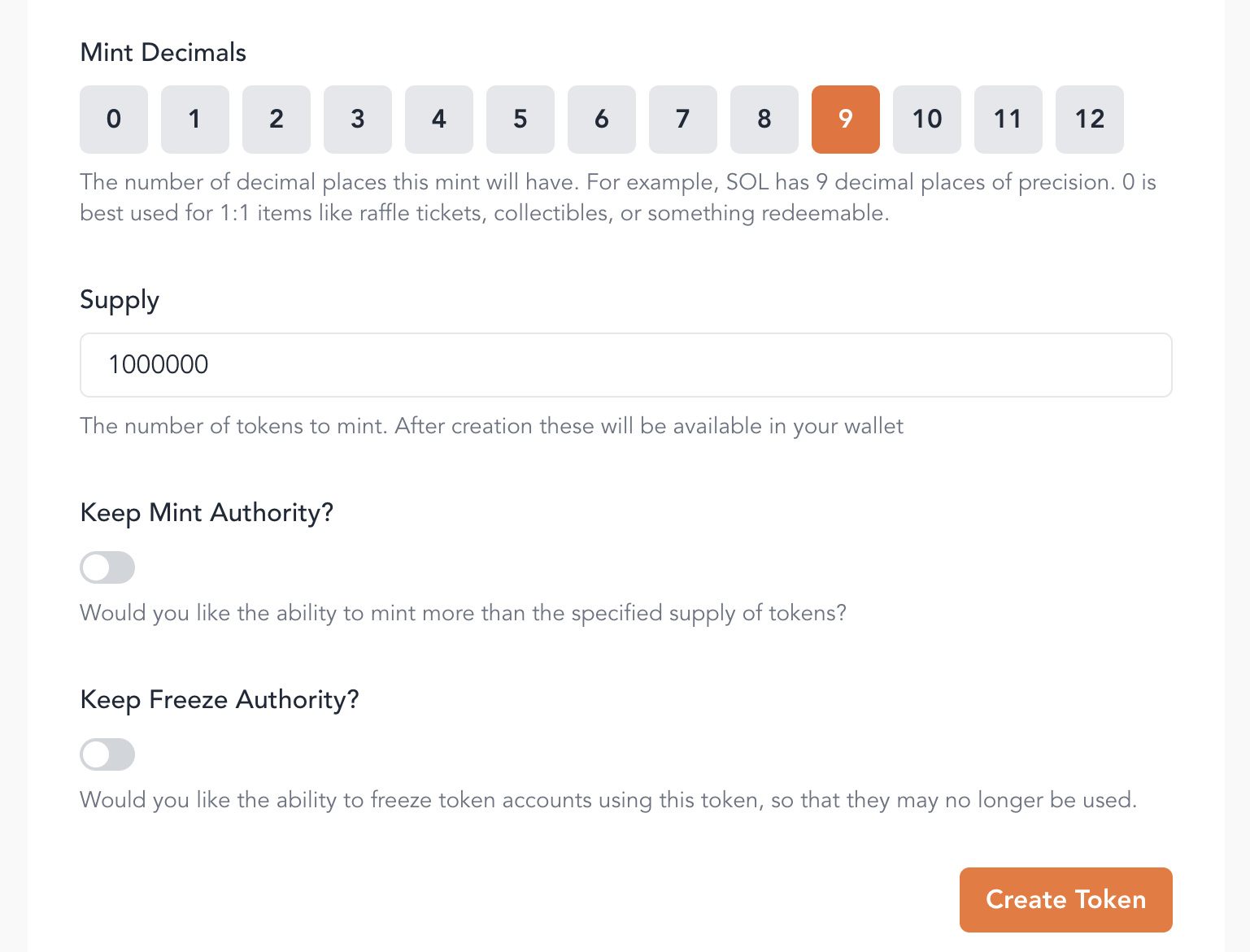The image size is (1250, 952).
Task: Click the highlighted 9 decimals button
Action: click(x=846, y=120)
